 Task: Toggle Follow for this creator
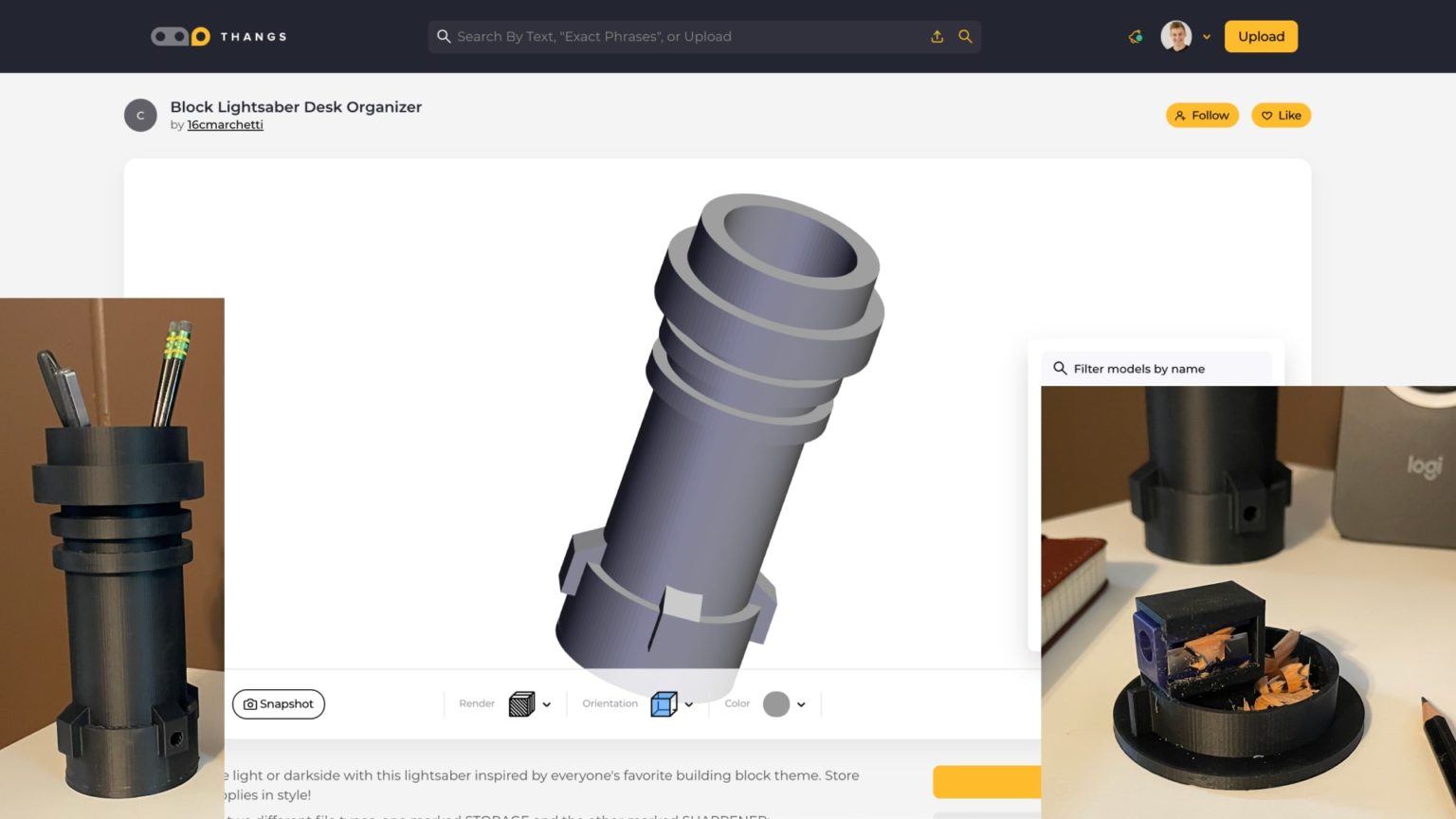[x=1202, y=115]
